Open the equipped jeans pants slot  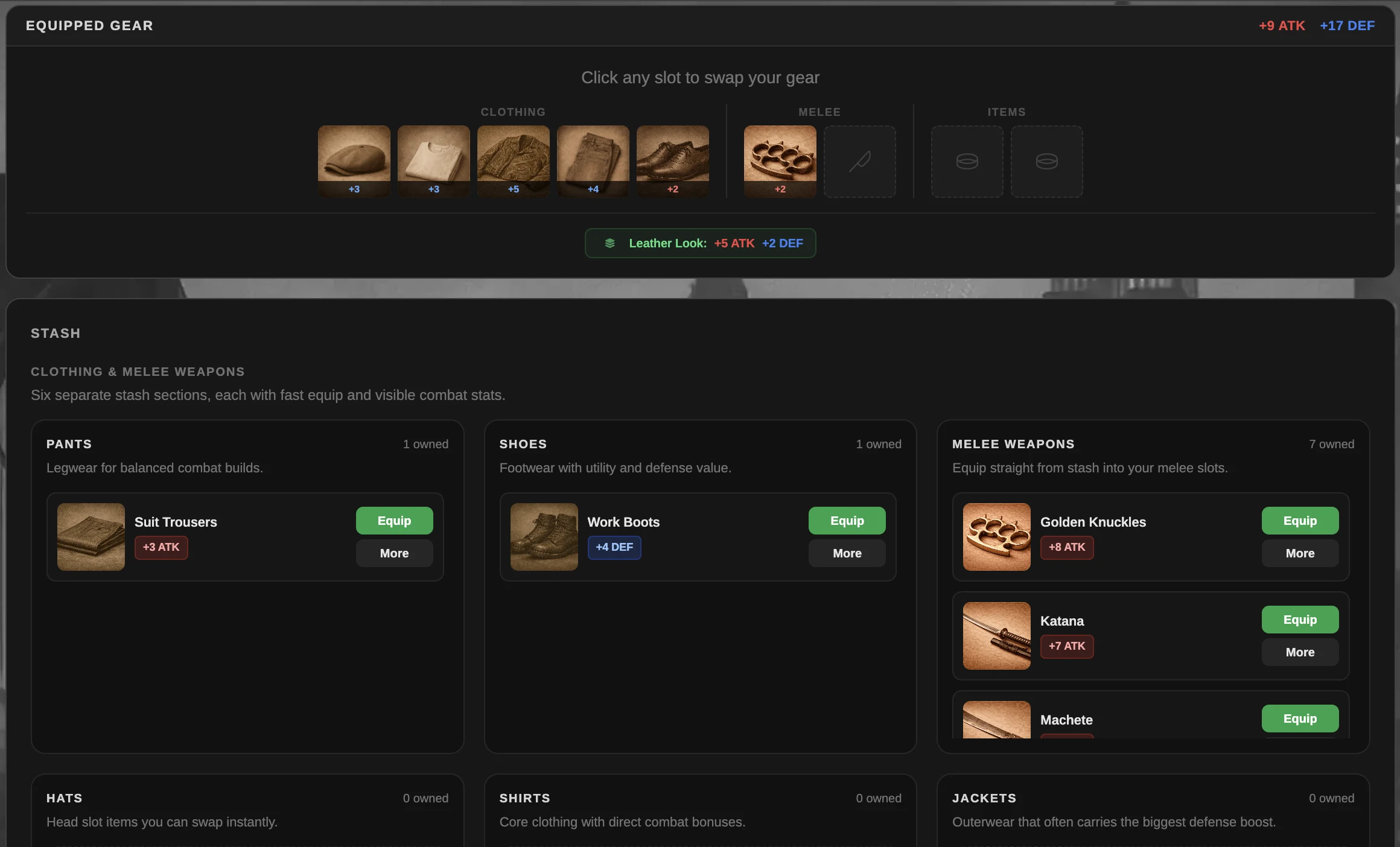coord(593,161)
